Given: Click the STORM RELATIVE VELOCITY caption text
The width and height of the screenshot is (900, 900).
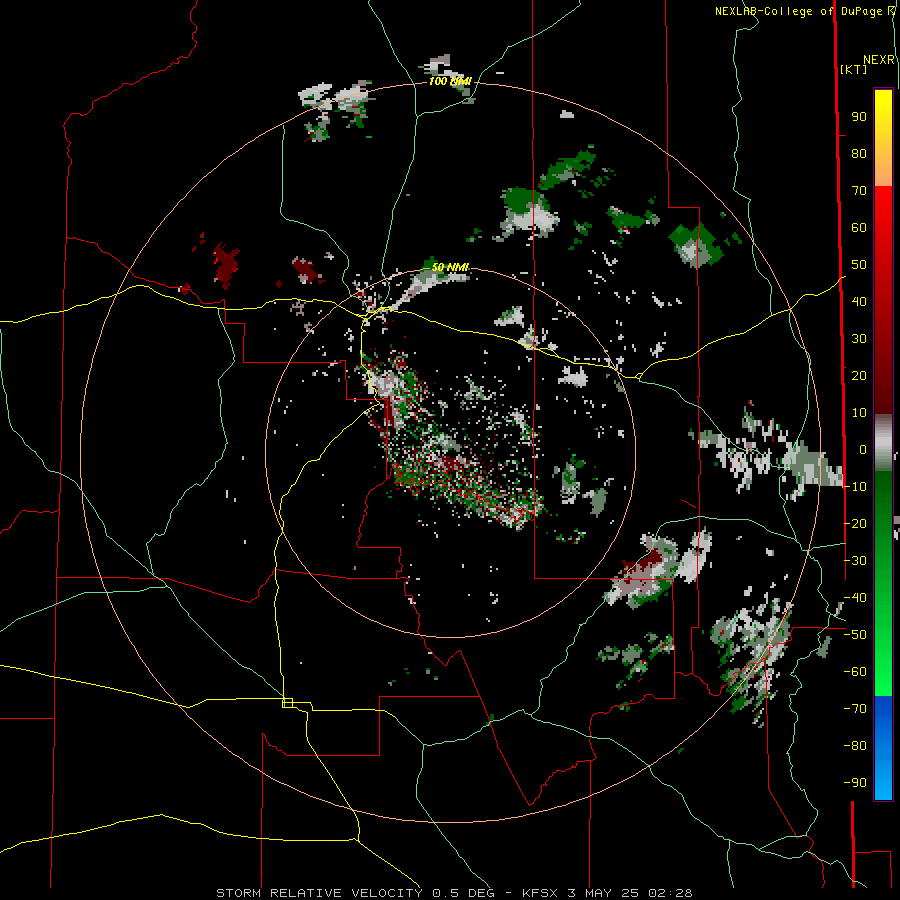Looking at the screenshot, I should click(319, 893).
